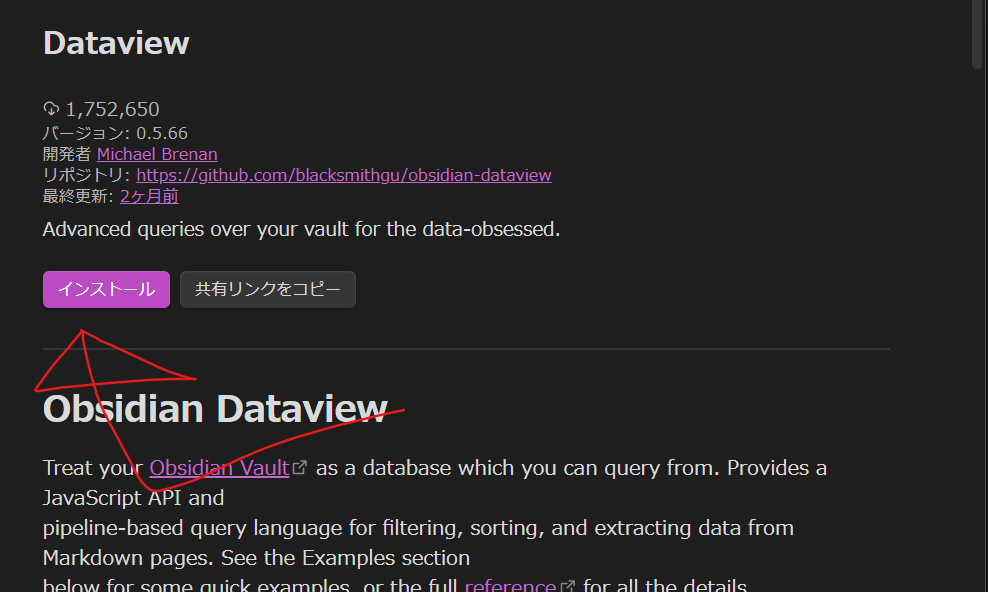Click the Dataview page title
988x592 pixels.
115,43
